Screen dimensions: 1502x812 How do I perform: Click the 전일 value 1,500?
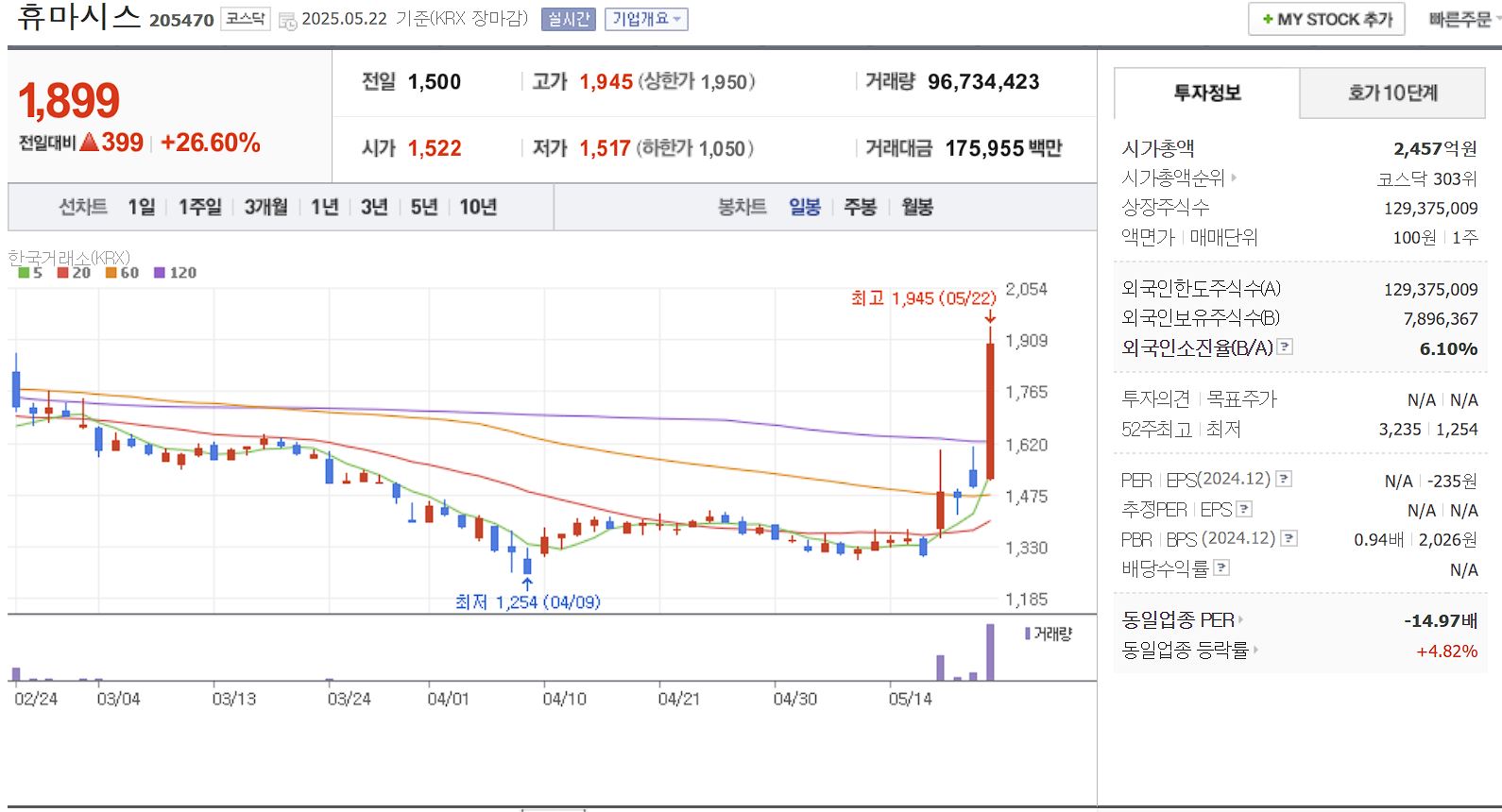coord(435,82)
